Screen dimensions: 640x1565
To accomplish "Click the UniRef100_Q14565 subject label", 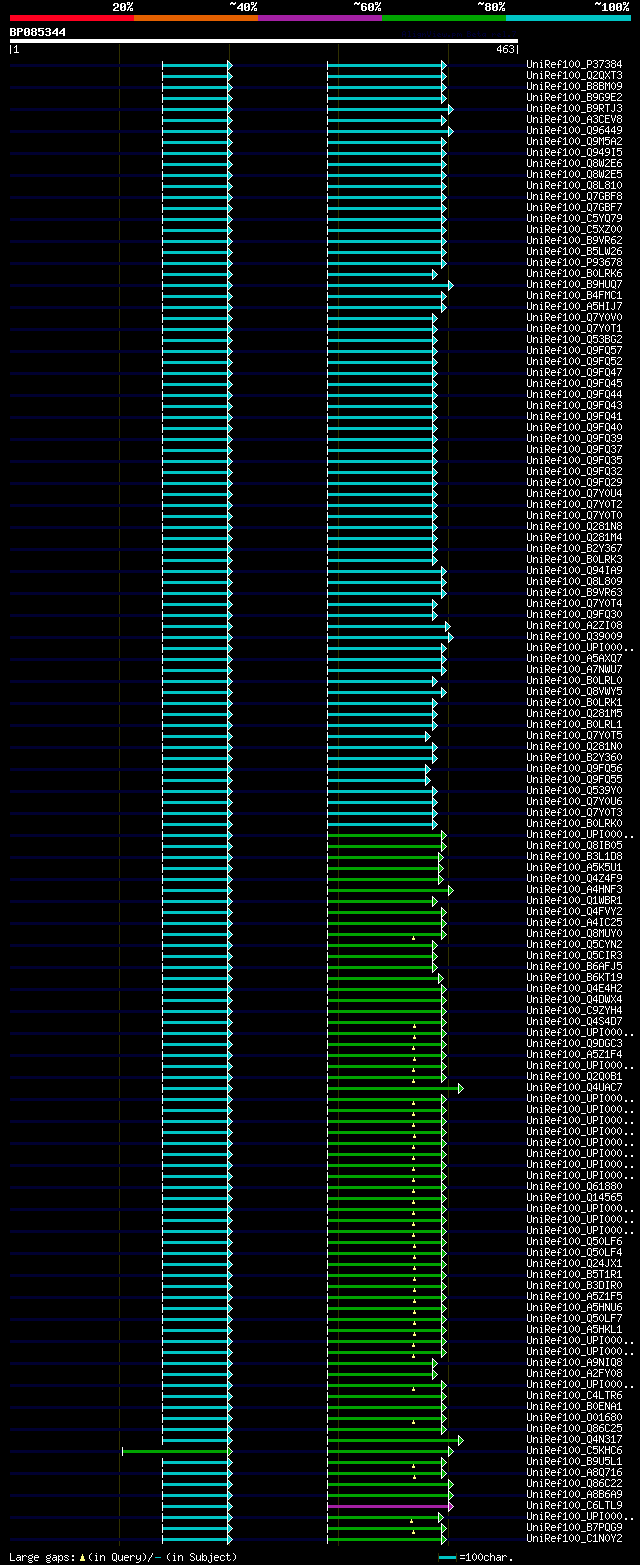I will click(574, 1198).
